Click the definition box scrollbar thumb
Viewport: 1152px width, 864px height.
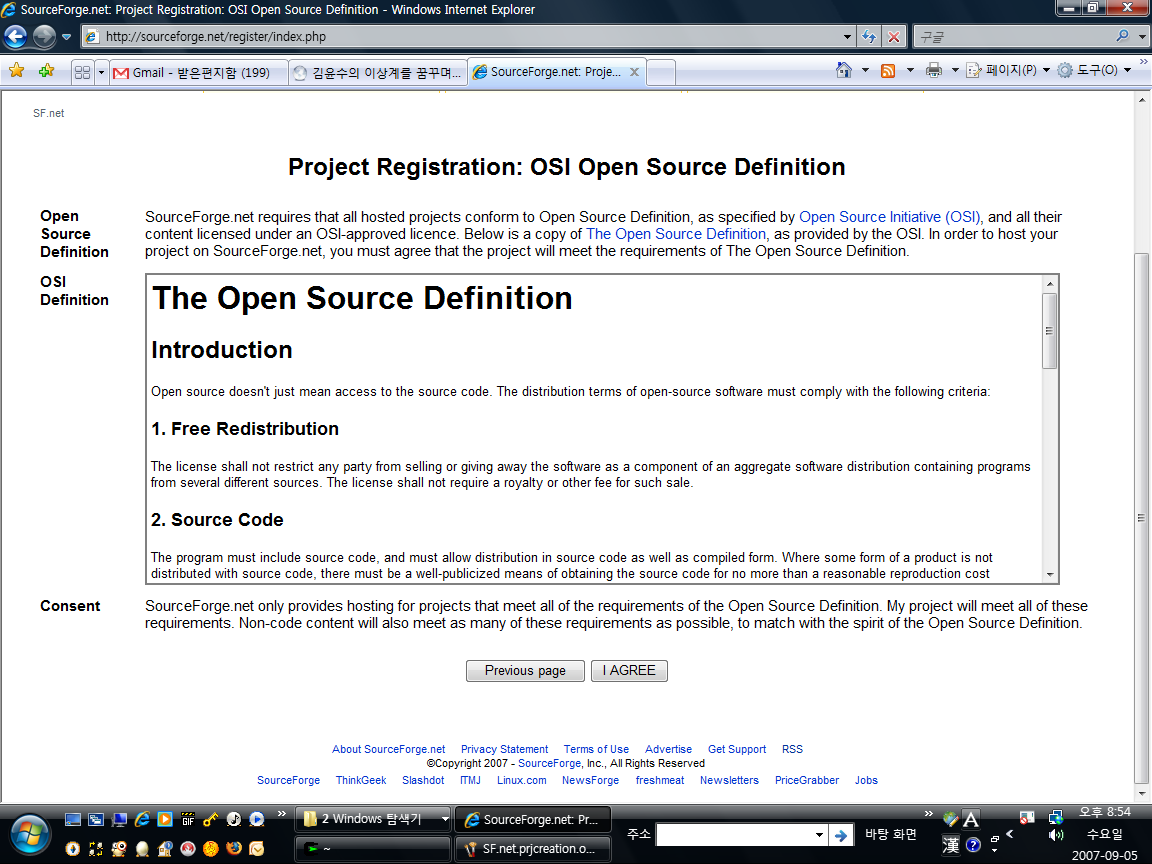tap(1049, 331)
